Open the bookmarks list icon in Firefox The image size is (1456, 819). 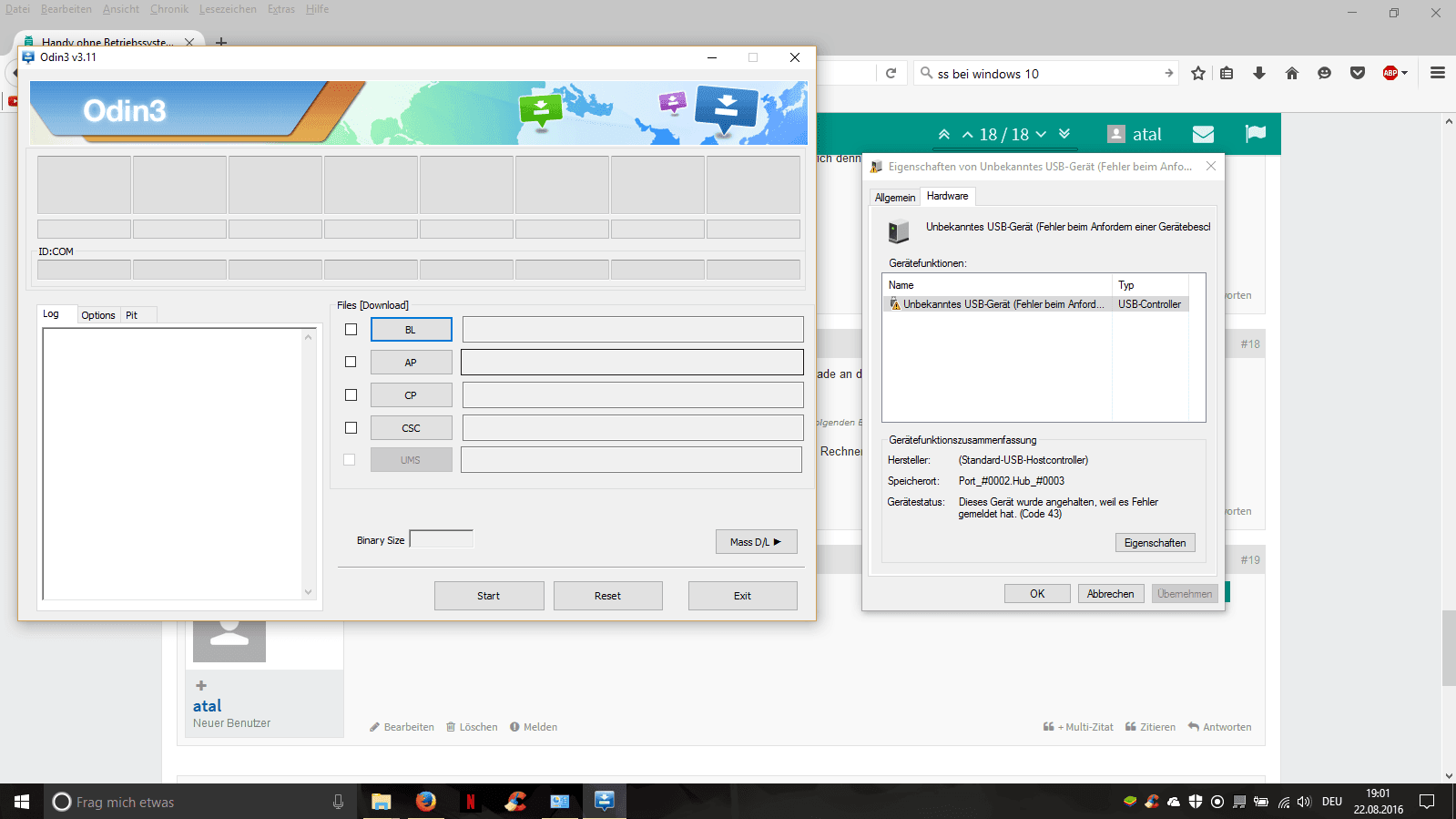pyautogui.click(x=1227, y=74)
